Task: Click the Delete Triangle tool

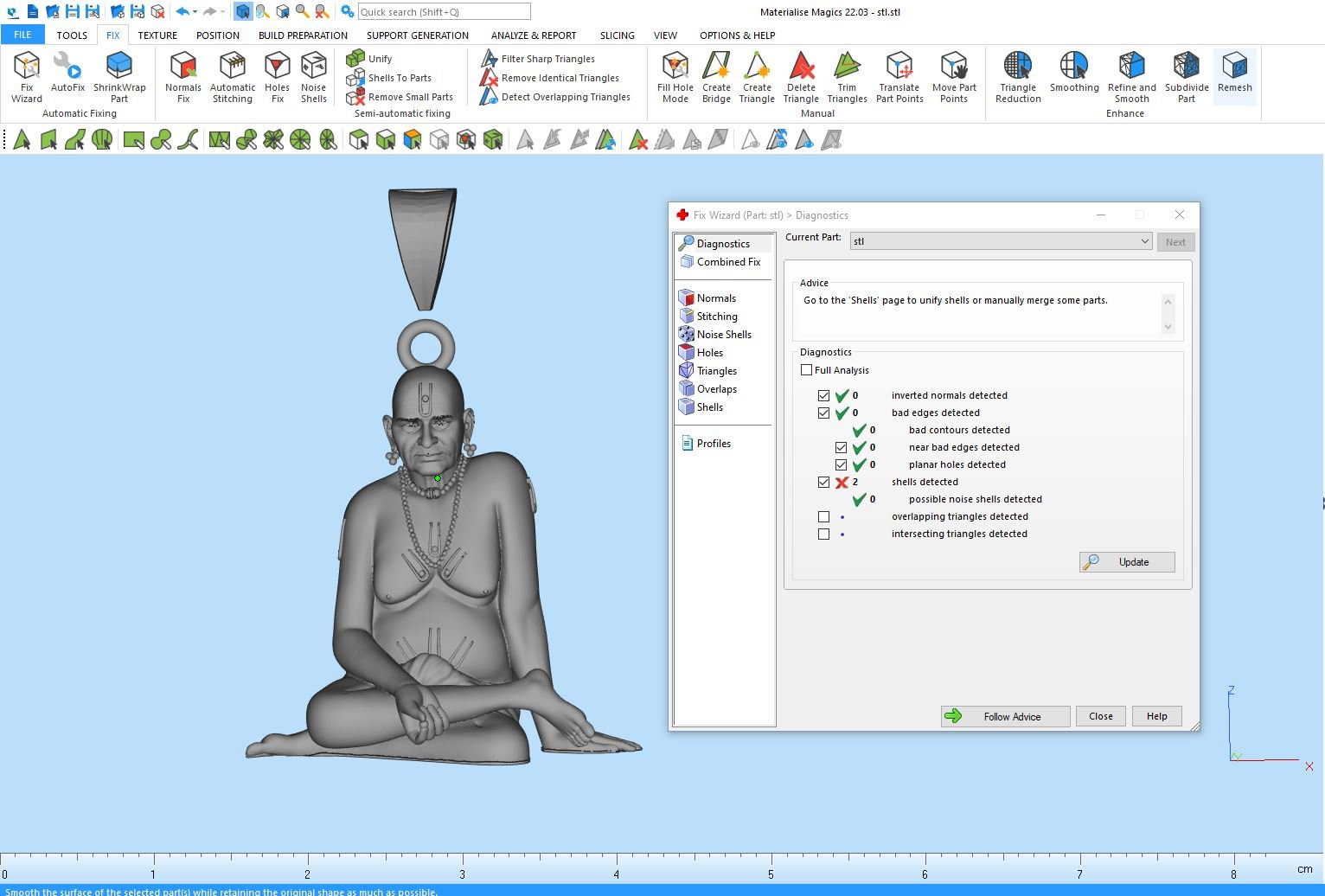Action: [801, 76]
